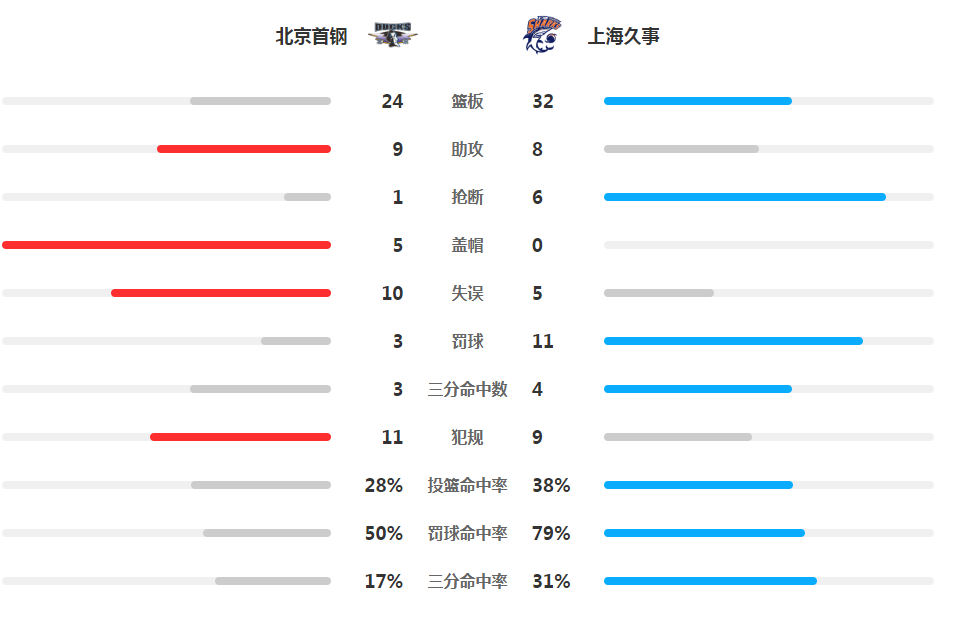Click the blue rebounds bar for Shanghai
The width and height of the screenshot is (969, 618).
point(698,101)
